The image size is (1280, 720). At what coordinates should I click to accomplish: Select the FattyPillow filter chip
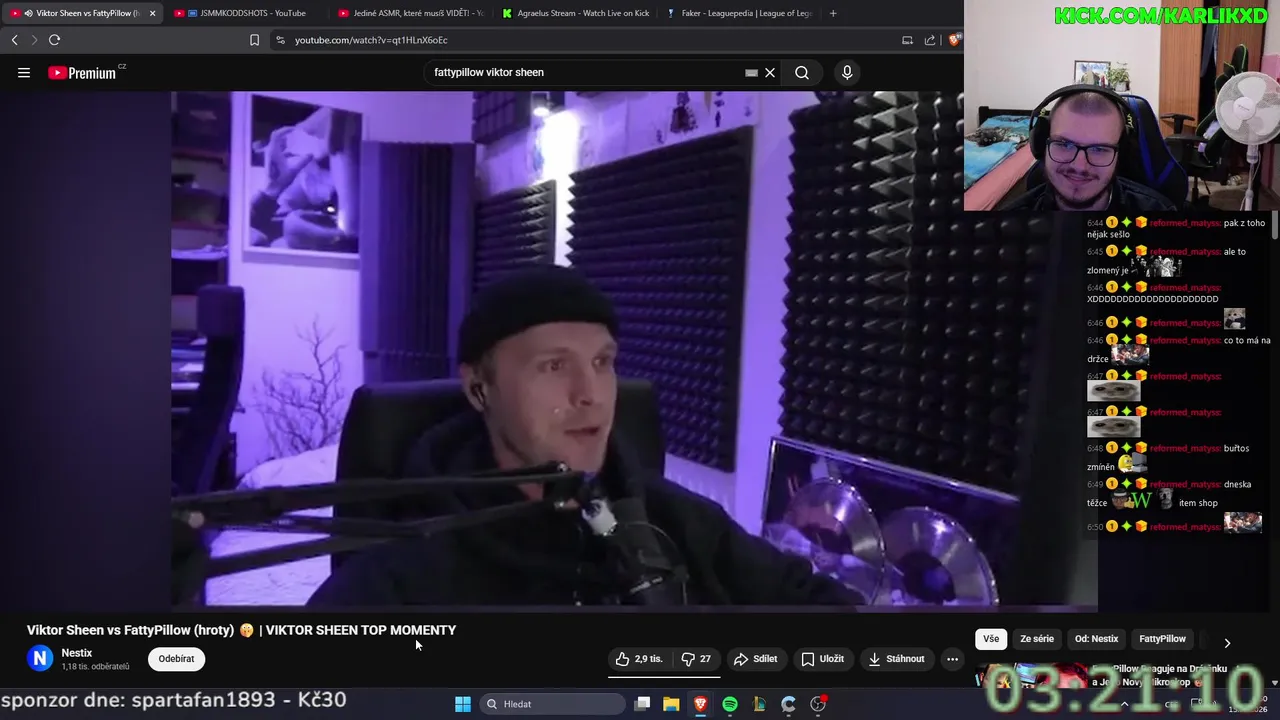1163,639
